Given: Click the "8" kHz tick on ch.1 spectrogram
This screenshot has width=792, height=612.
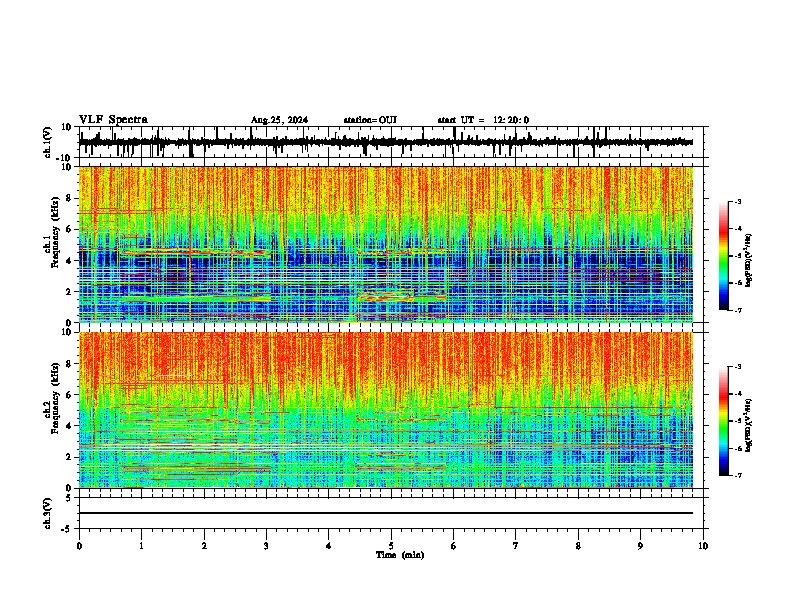Looking at the screenshot, I should tap(70, 198).
